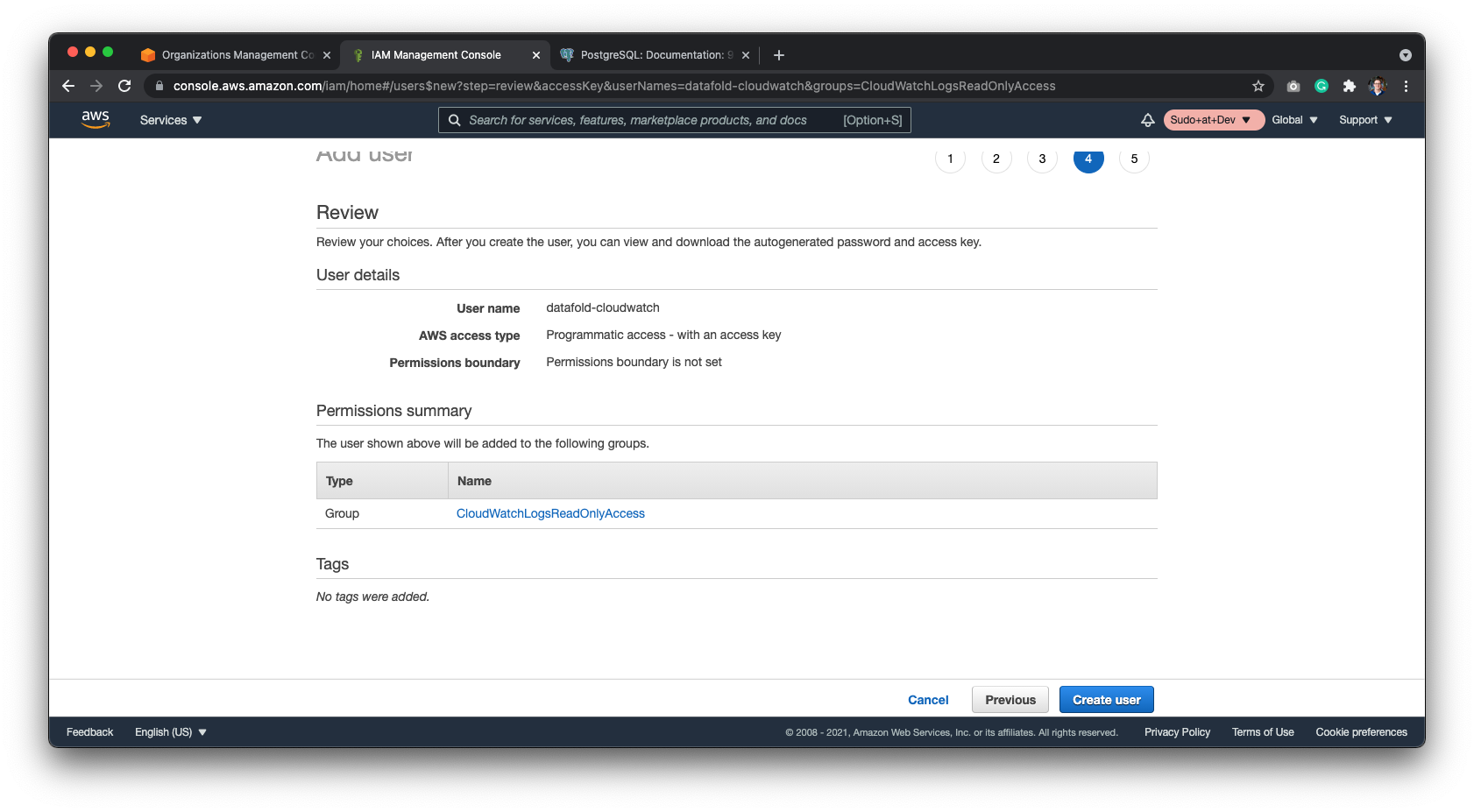This screenshot has width=1474, height=812.
Task: Click the Name column header
Action: point(803,481)
